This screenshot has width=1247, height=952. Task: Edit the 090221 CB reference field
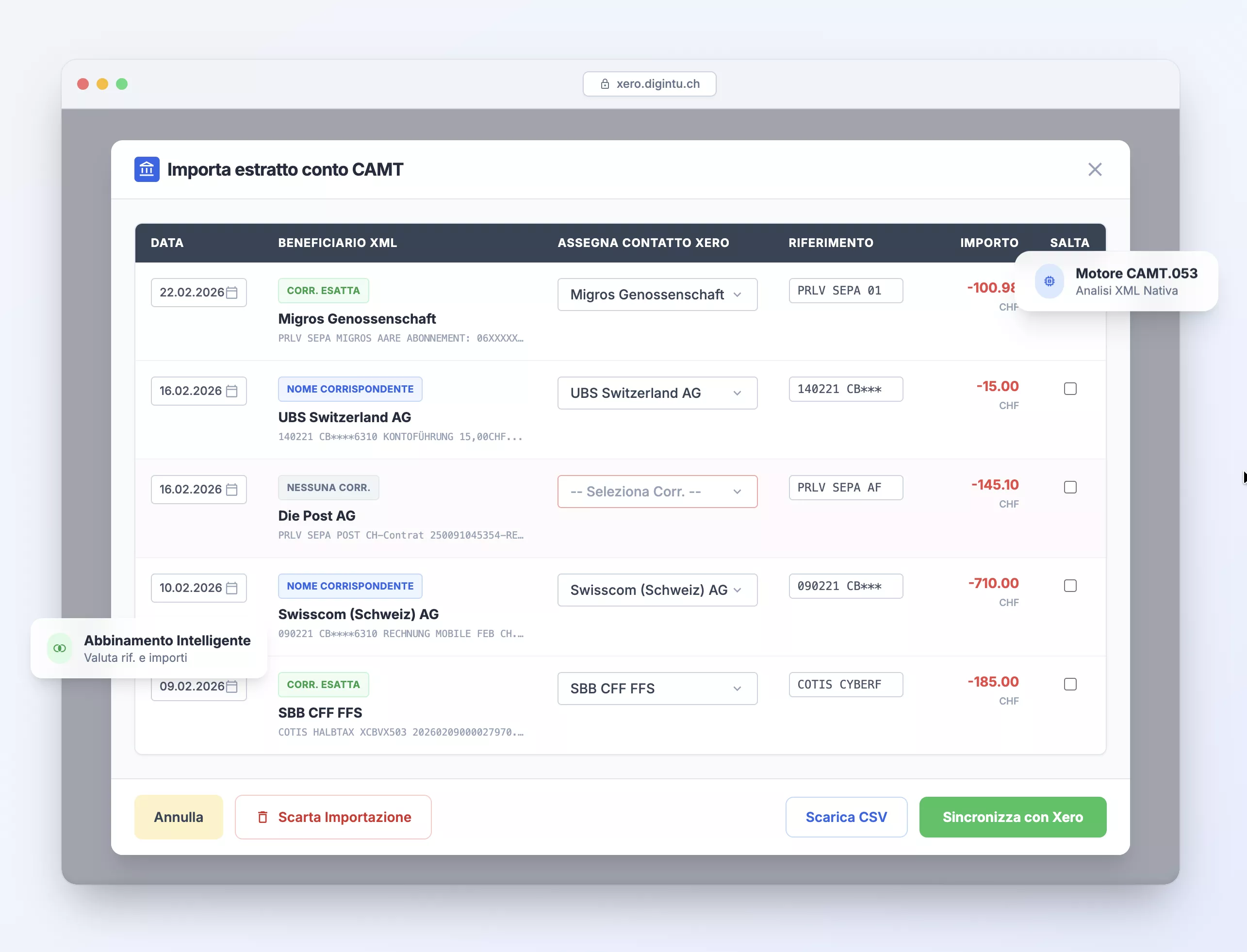[x=846, y=587]
